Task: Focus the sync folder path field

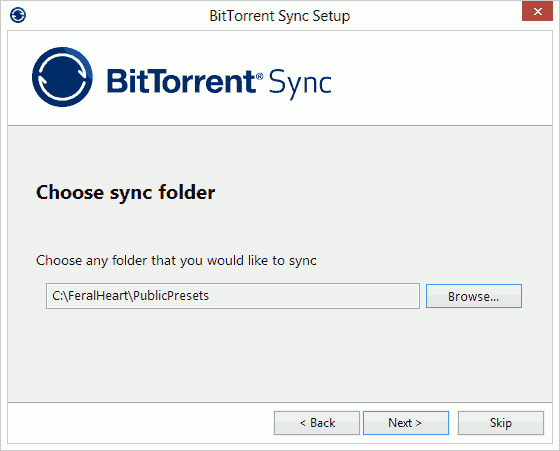Action: tap(232, 296)
